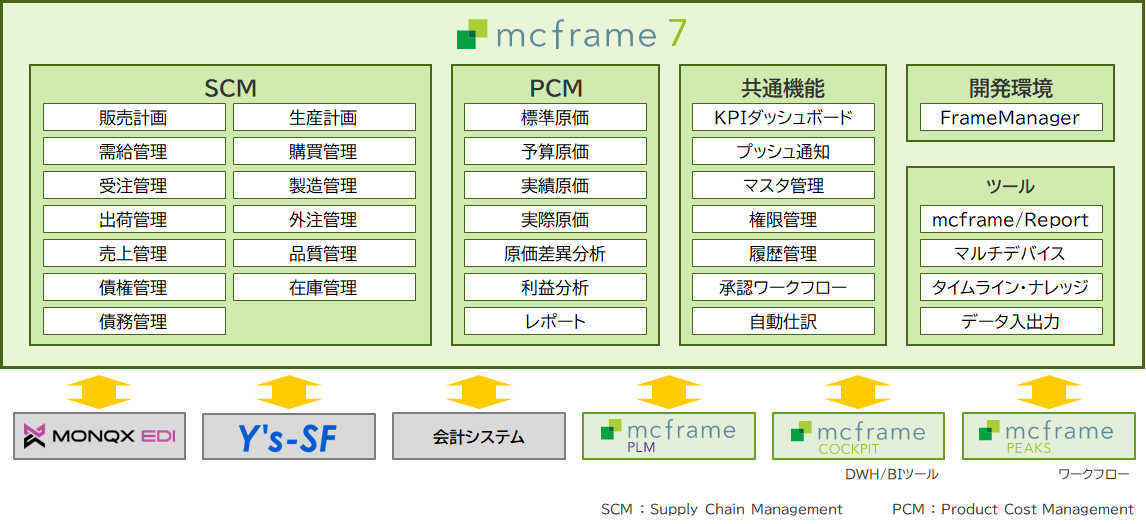The height and width of the screenshot is (524, 1146).
Task: Select 売上管理 box
Action: point(134,253)
